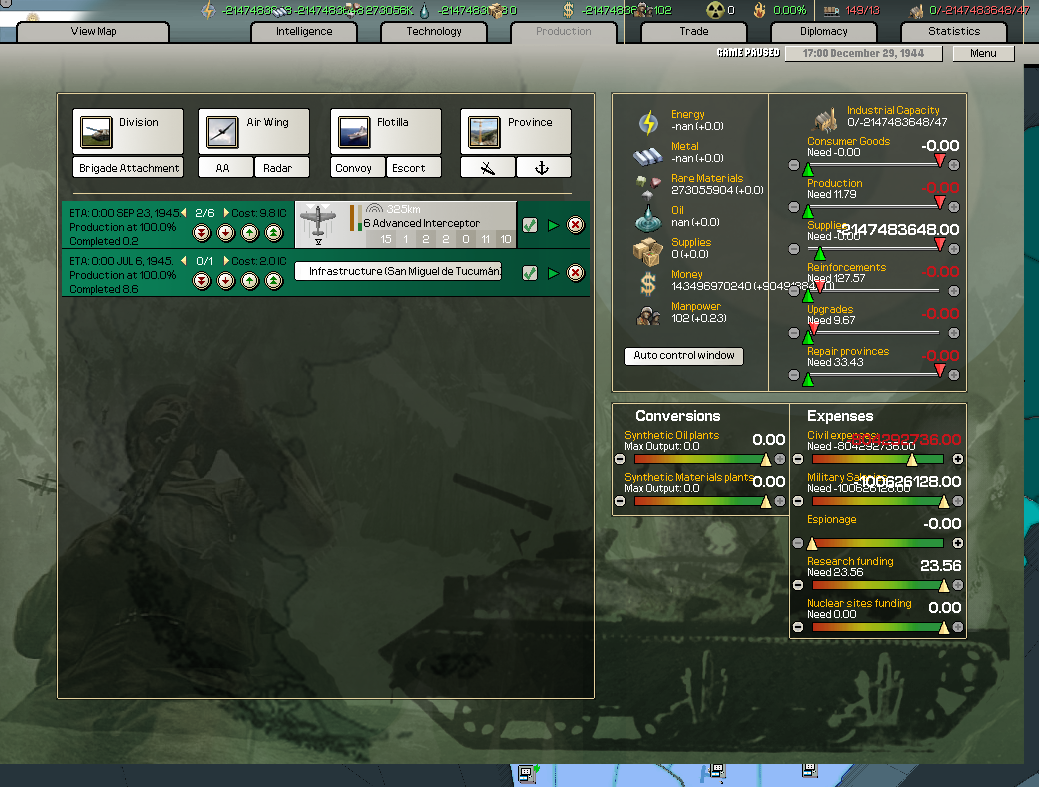Open the Technology tab
Image resolution: width=1039 pixels, height=787 pixels.
434,32
